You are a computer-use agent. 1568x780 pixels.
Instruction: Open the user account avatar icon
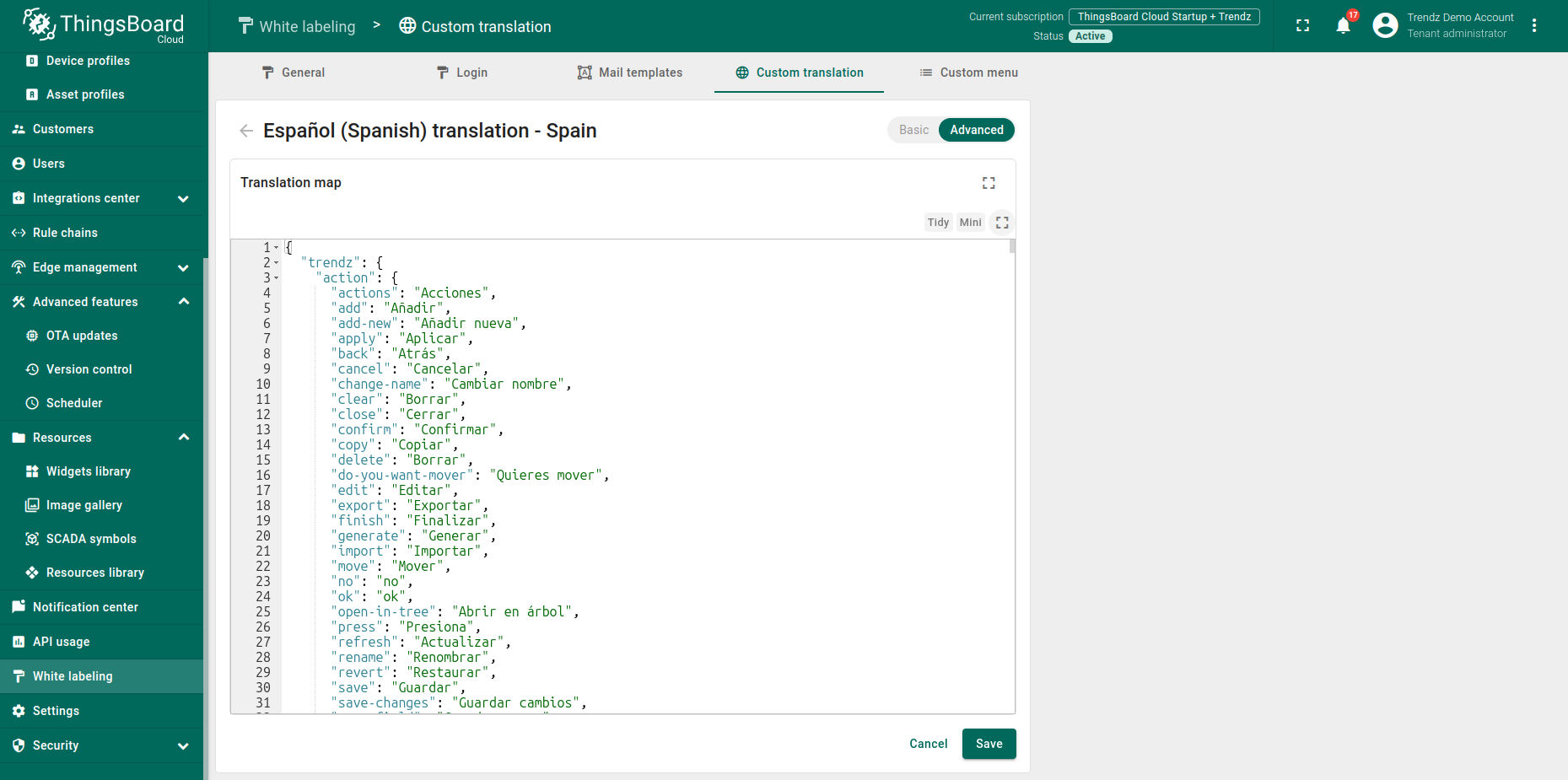(1385, 26)
